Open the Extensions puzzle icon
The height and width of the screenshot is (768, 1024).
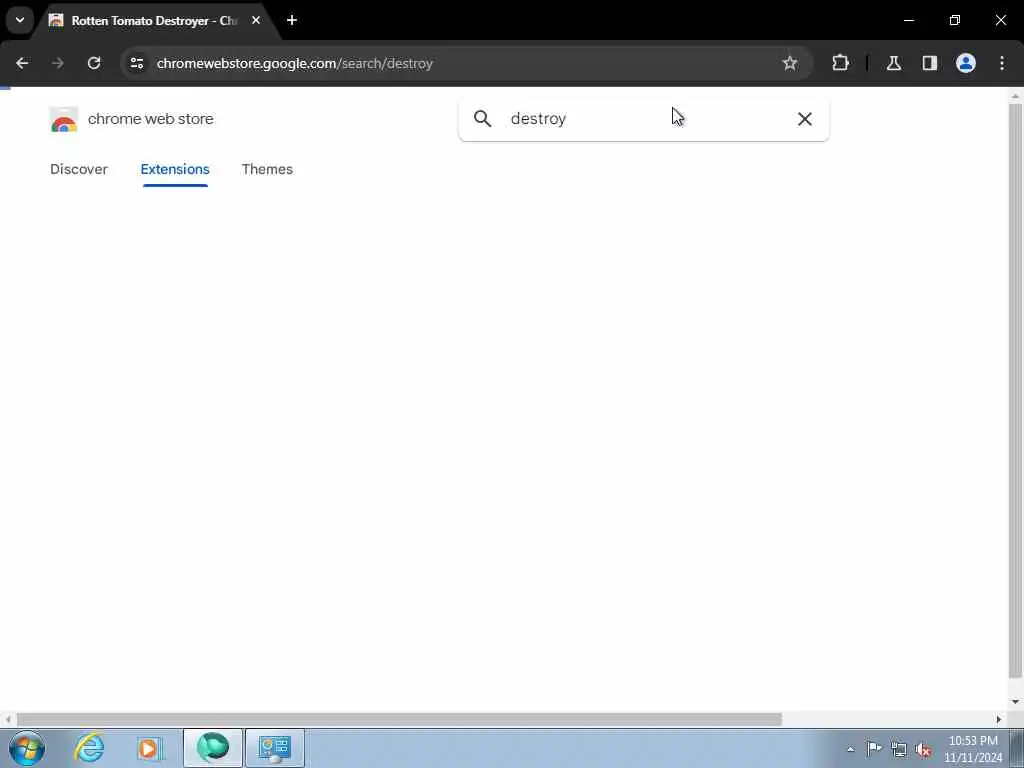840,63
